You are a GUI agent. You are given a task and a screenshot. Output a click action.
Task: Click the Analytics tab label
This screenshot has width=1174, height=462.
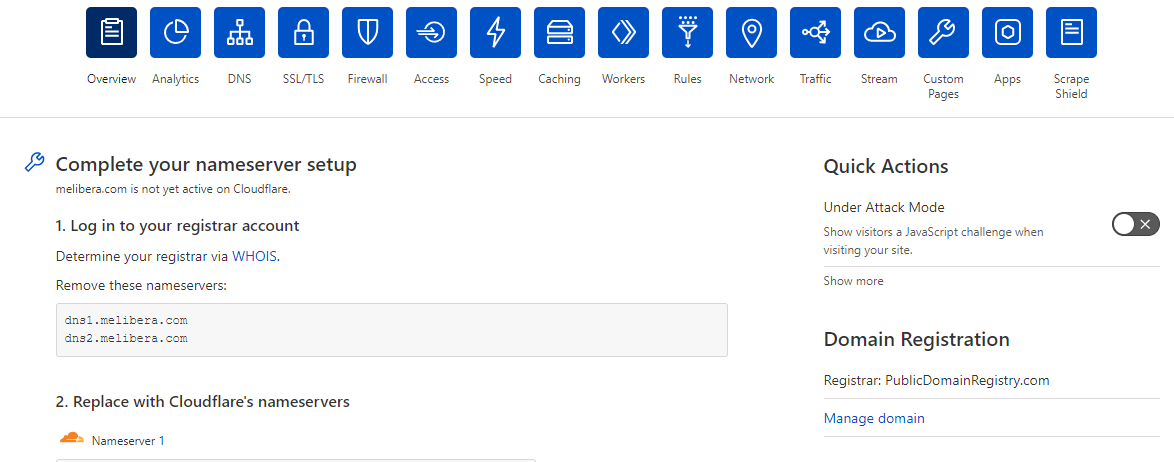tap(175, 79)
